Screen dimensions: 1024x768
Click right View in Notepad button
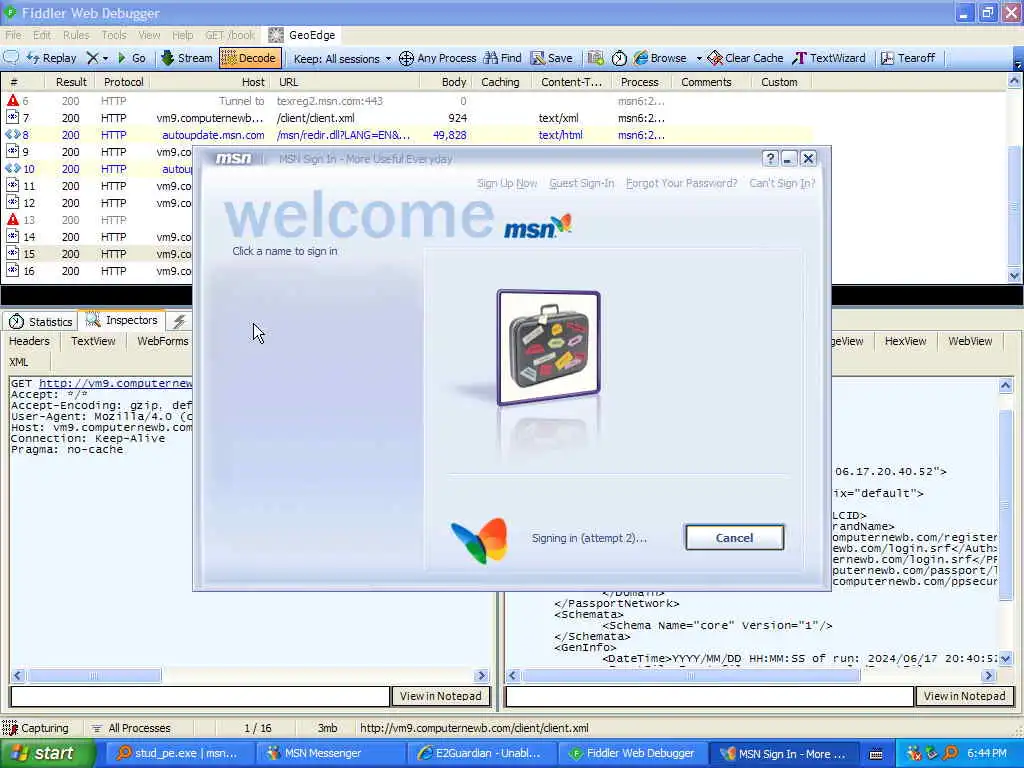pyautogui.click(x=964, y=696)
